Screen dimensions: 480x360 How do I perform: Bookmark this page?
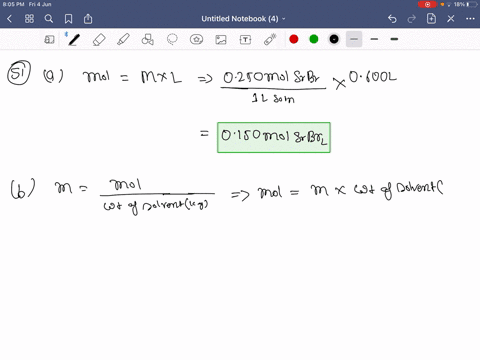(68, 19)
